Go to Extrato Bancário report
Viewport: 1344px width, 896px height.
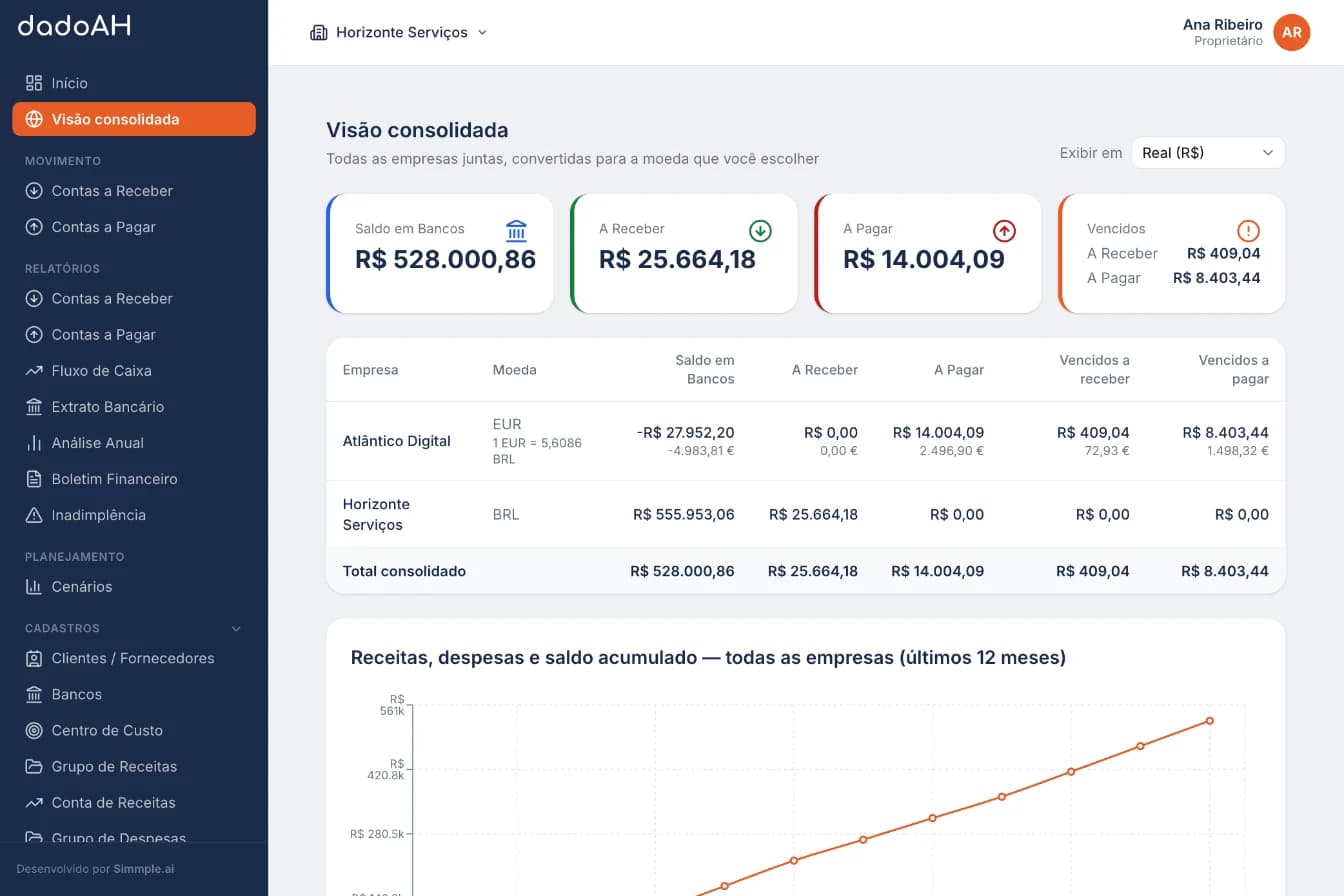134,407
